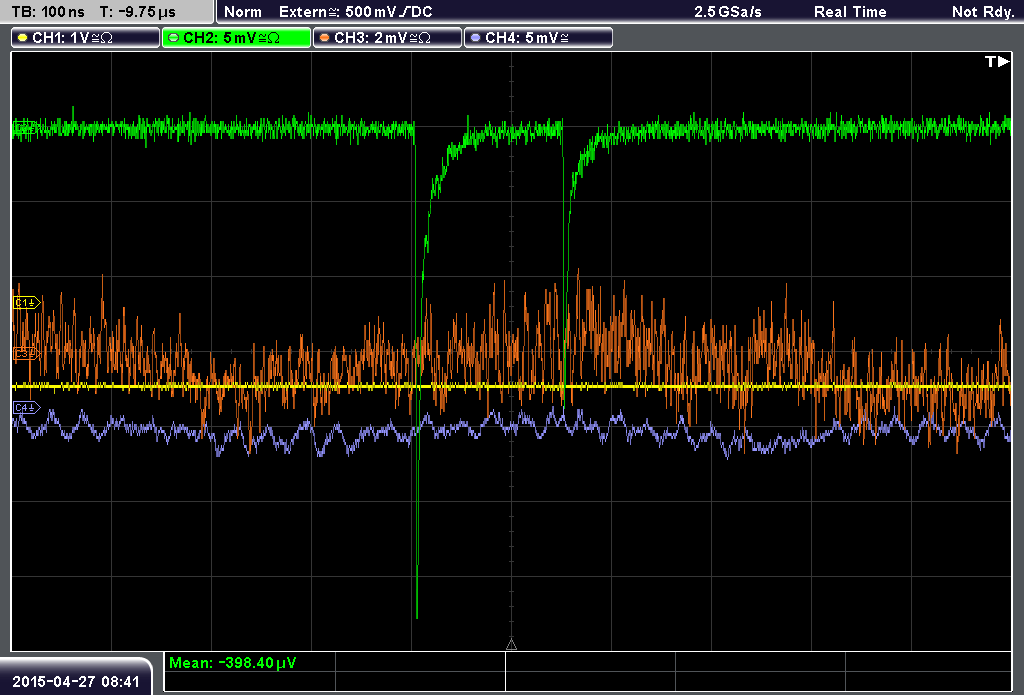
Task: Click the 2.5 GSa/s sample rate readout
Action: coord(728,12)
